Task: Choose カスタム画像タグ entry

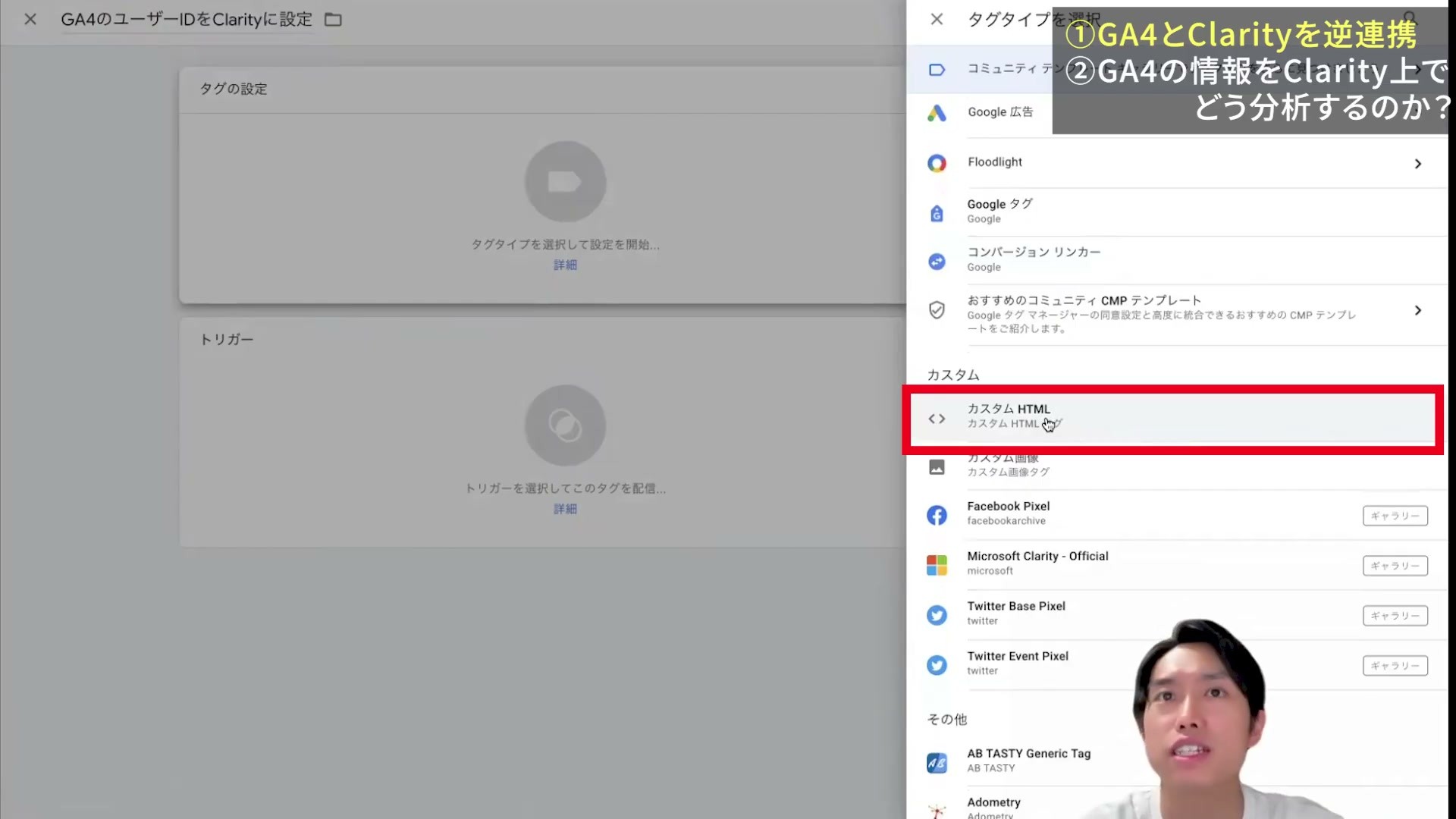Action: pos(1175,466)
